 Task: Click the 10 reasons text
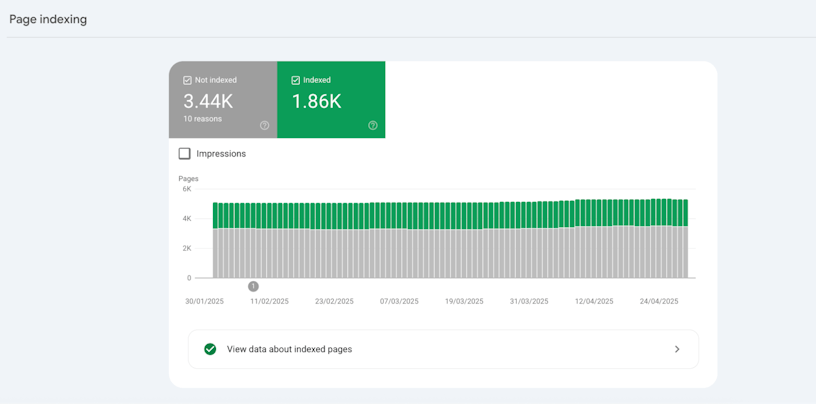tap(202, 119)
